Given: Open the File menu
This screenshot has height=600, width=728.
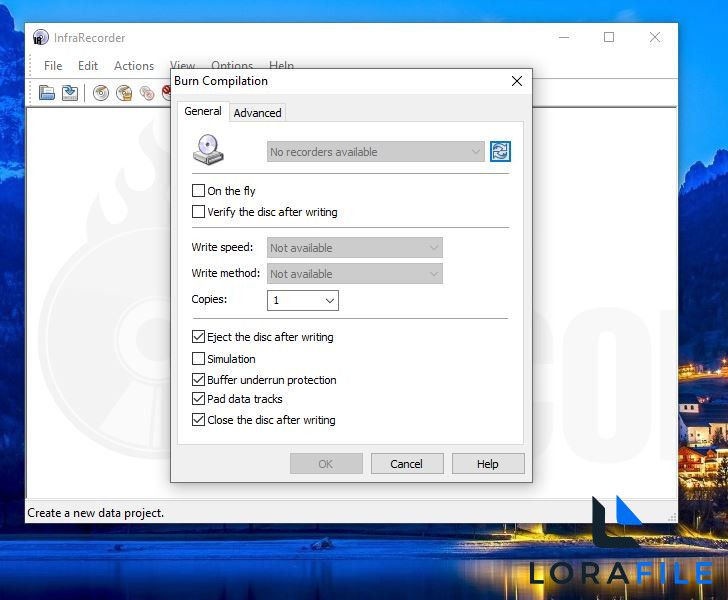Looking at the screenshot, I should pyautogui.click(x=53, y=66).
